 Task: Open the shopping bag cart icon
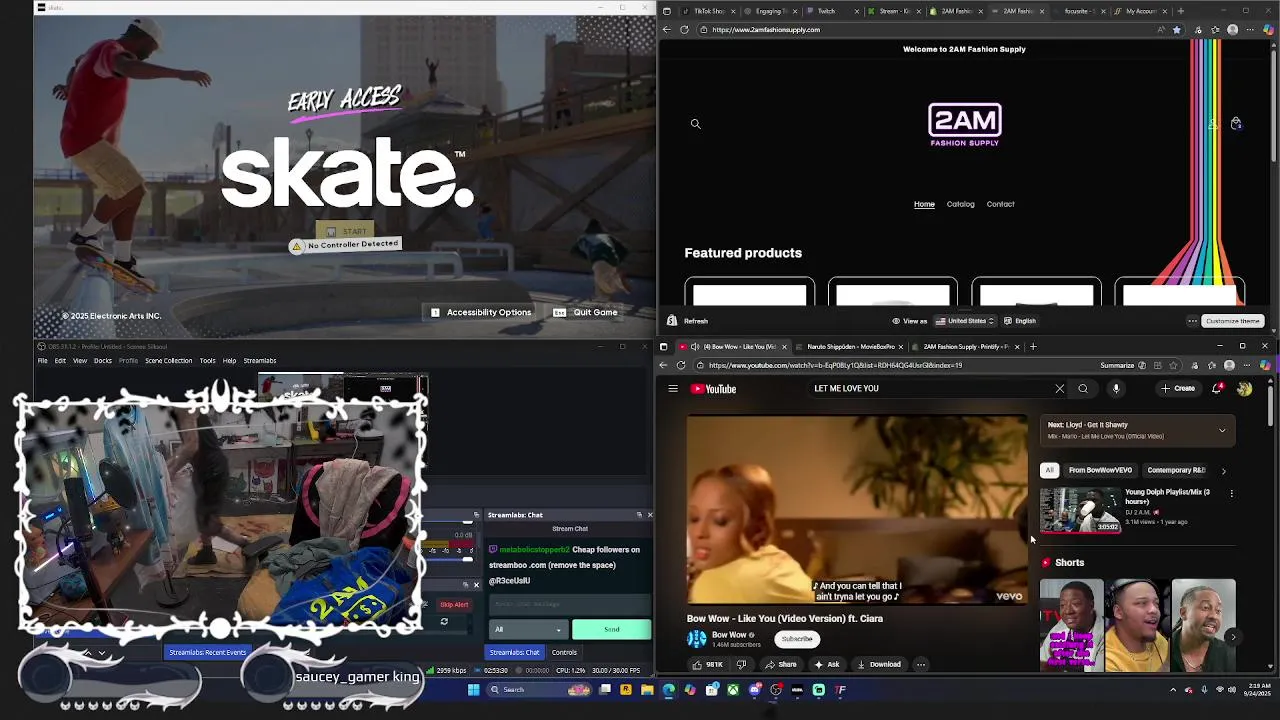click(1236, 124)
